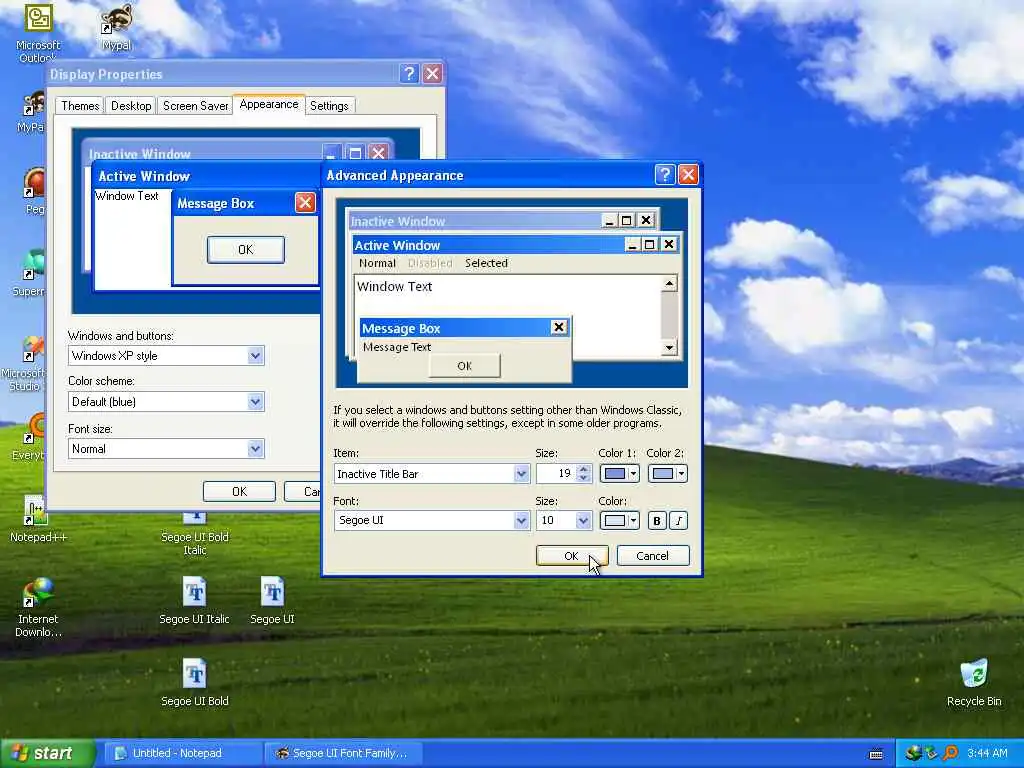This screenshot has width=1024, height=768.
Task: Open the Recycle Bin
Action: [x=974, y=682]
